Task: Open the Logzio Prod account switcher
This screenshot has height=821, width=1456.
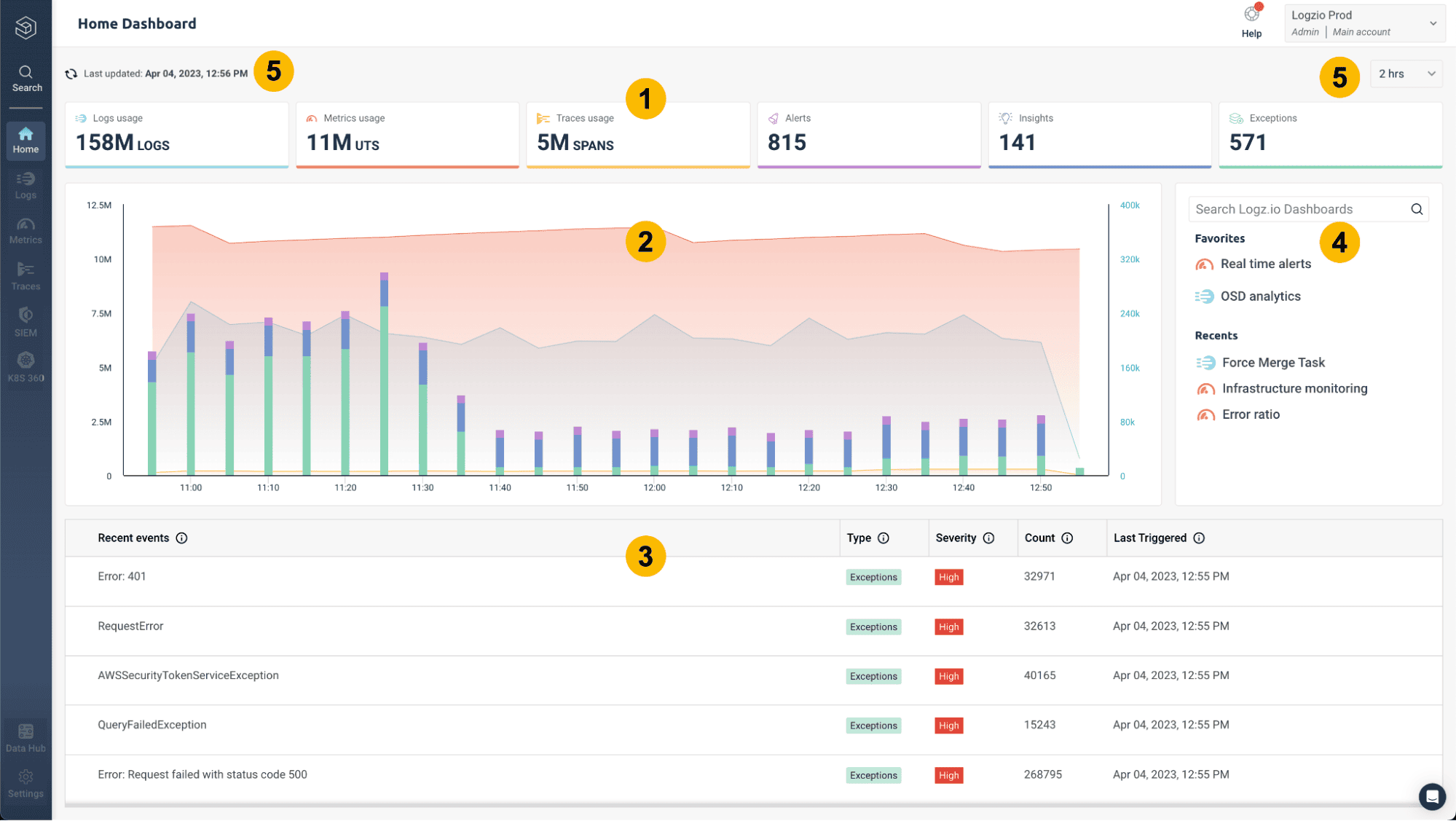Action: pos(1363,23)
